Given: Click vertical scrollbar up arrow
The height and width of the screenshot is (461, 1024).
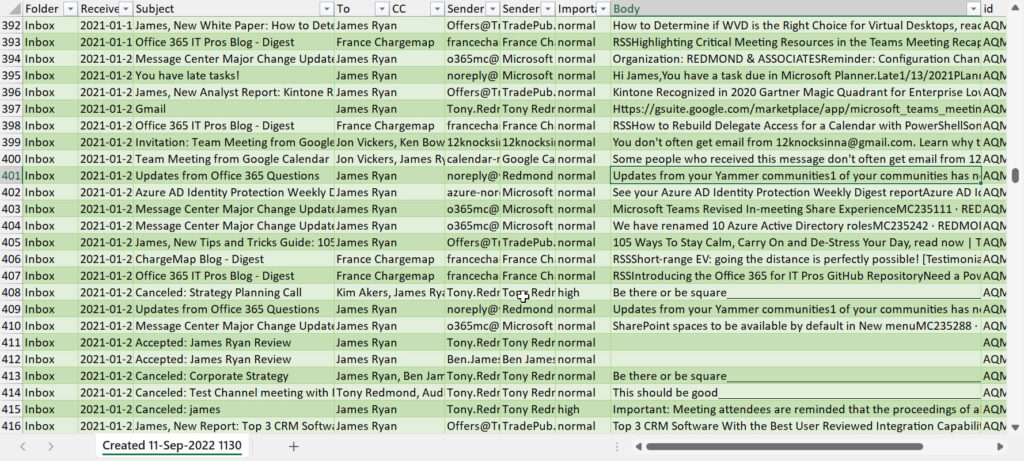Looking at the screenshot, I should 1016,7.
